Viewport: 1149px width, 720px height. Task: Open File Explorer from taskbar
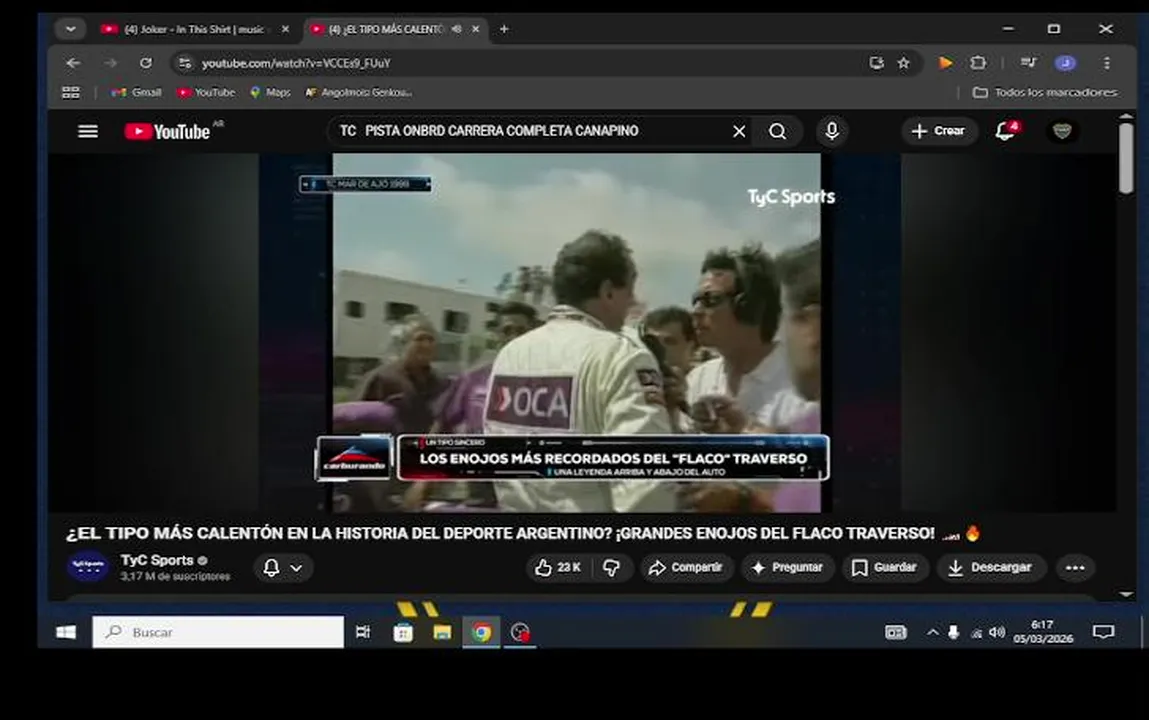pyautogui.click(x=442, y=632)
